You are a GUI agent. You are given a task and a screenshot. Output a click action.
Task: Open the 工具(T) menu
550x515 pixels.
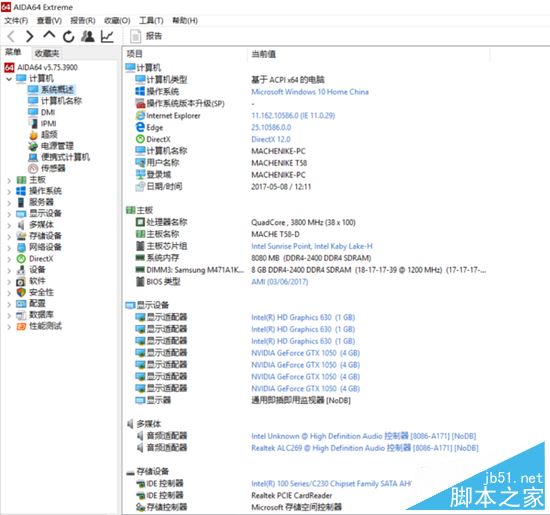[151, 21]
